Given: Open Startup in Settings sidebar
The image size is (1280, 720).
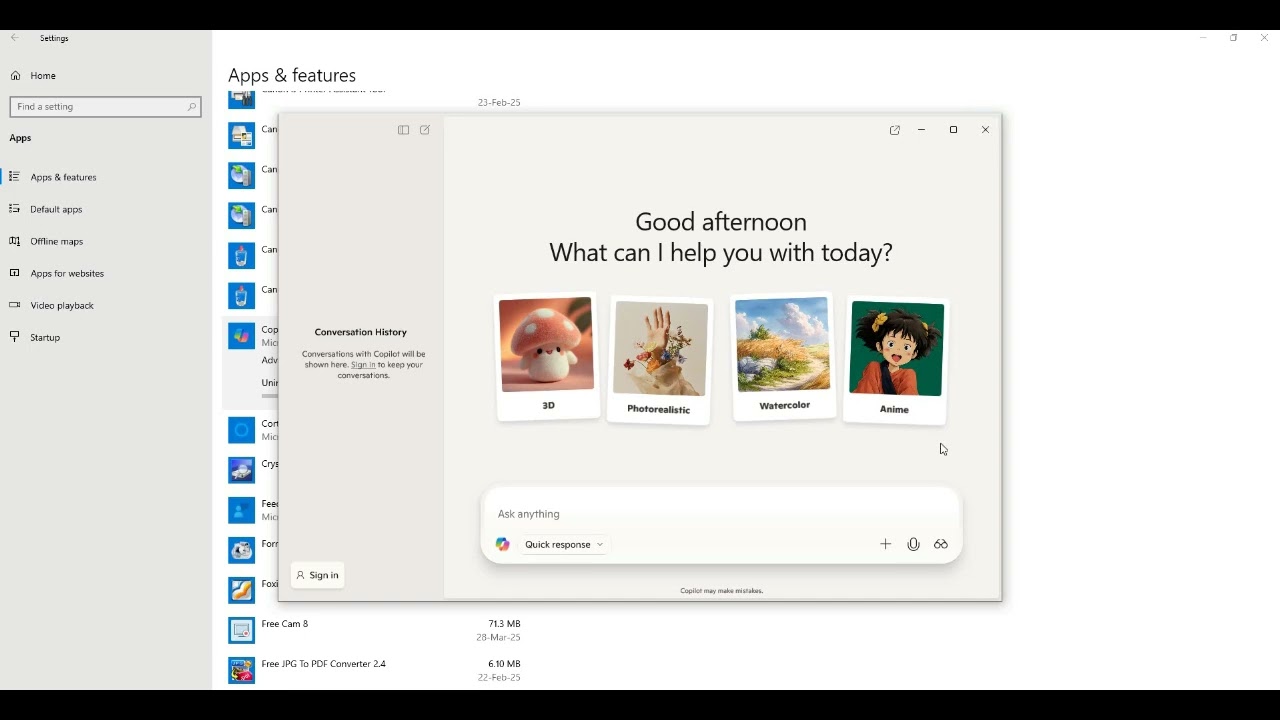Looking at the screenshot, I should click(x=45, y=337).
